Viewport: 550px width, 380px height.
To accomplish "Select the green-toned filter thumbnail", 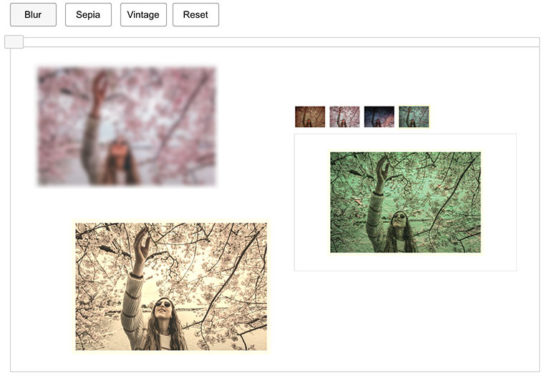I will [x=414, y=116].
